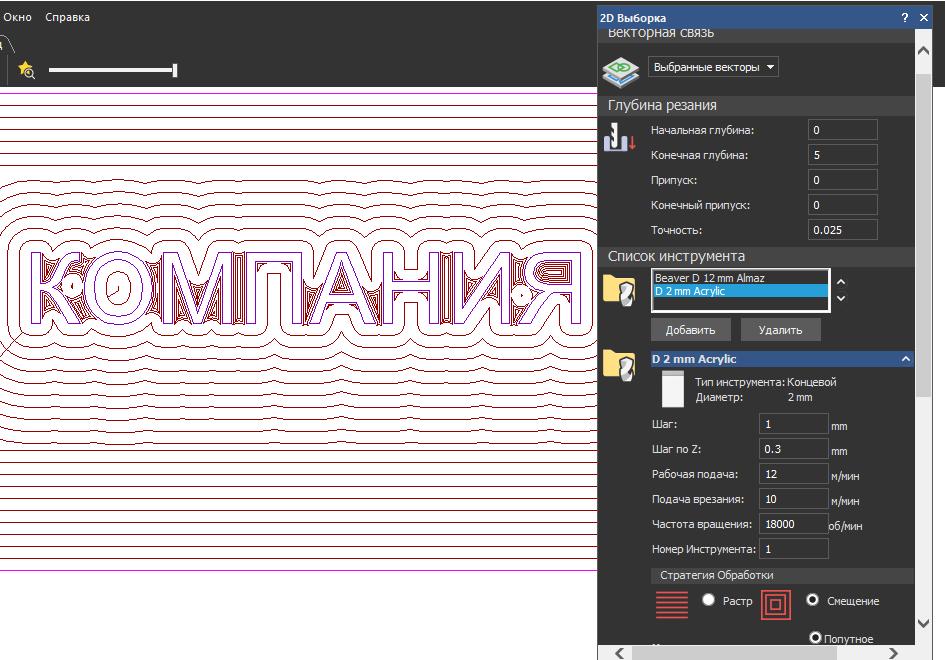Click the vector association layers icon
Viewport: 945px width, 660px height.
click(620, 72)
